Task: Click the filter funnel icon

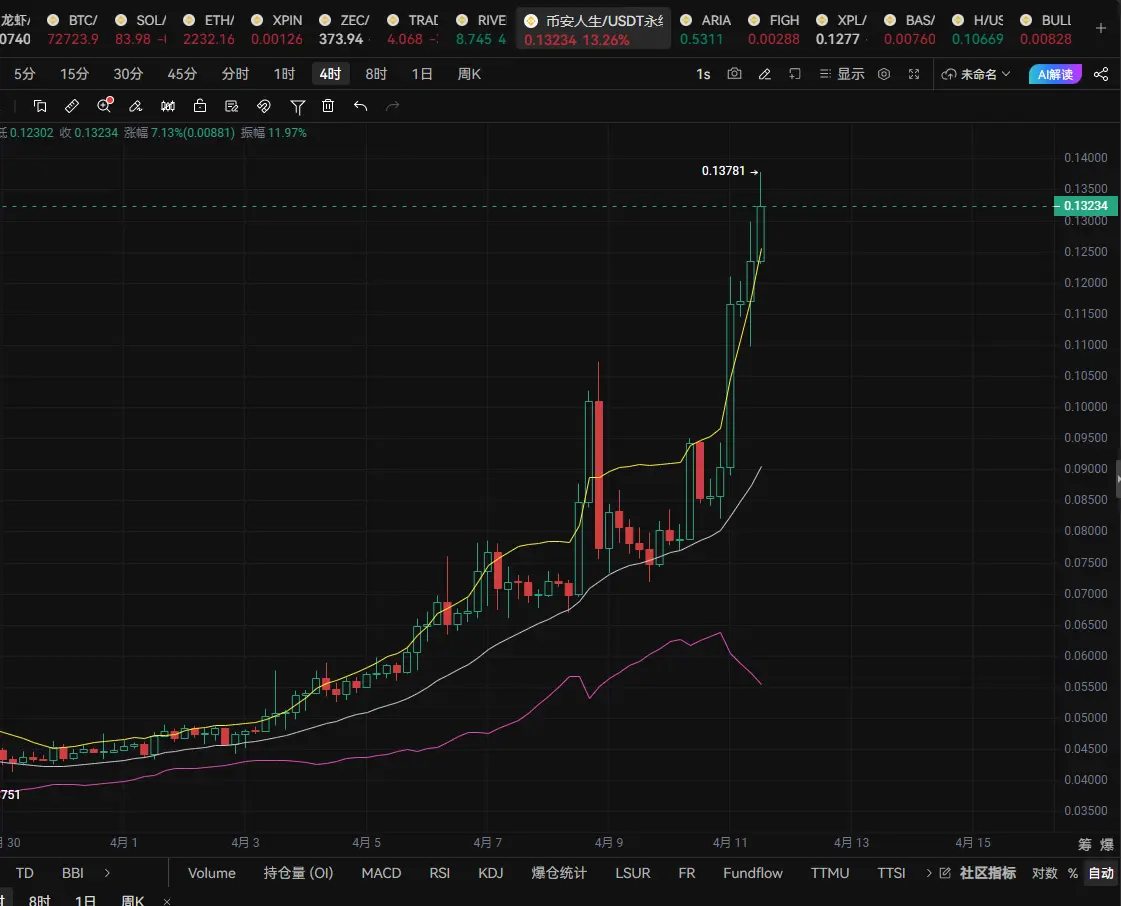Action: 297,107
